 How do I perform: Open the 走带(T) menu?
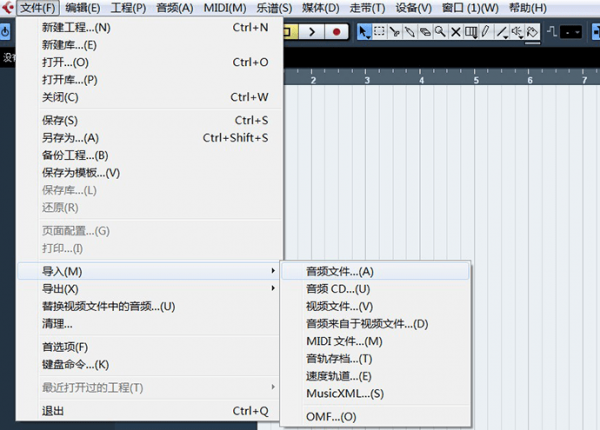coord(367,8)
